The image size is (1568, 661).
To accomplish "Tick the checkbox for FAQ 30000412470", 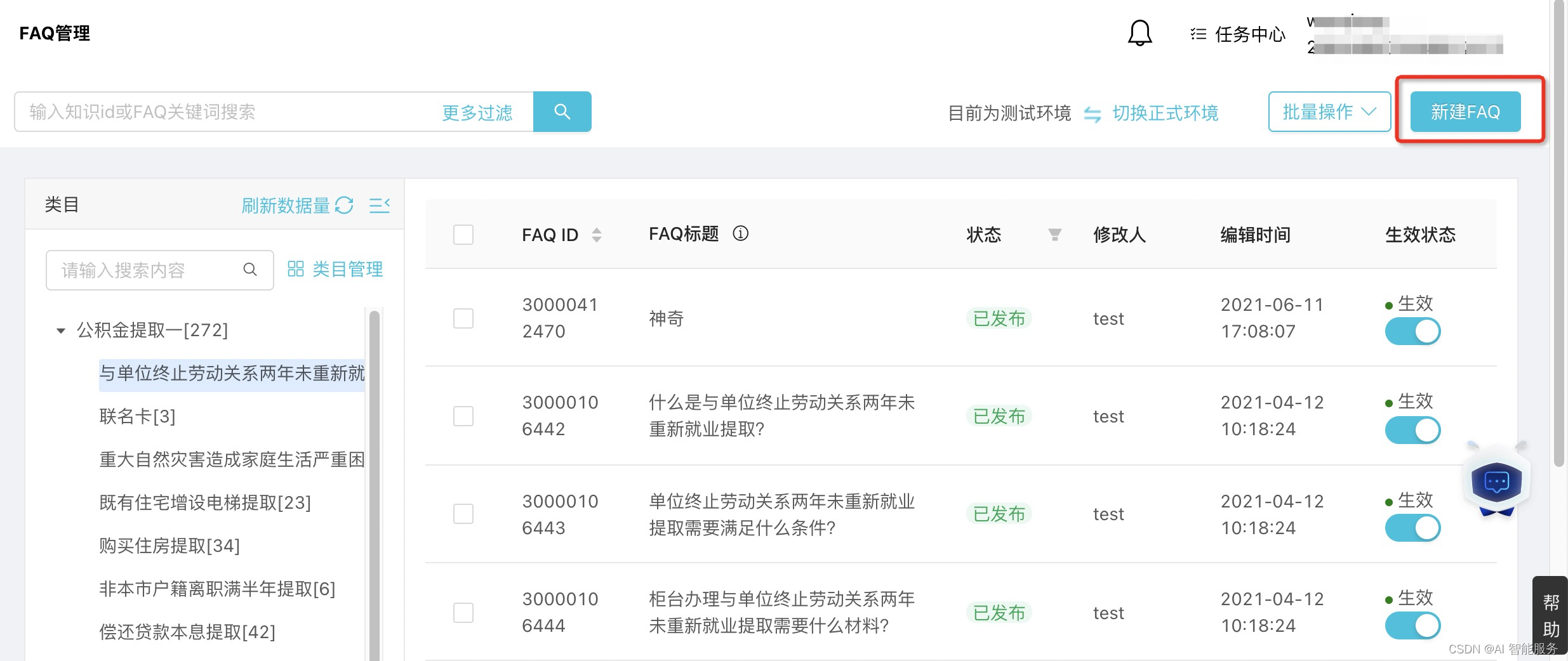I will [463, 318].
